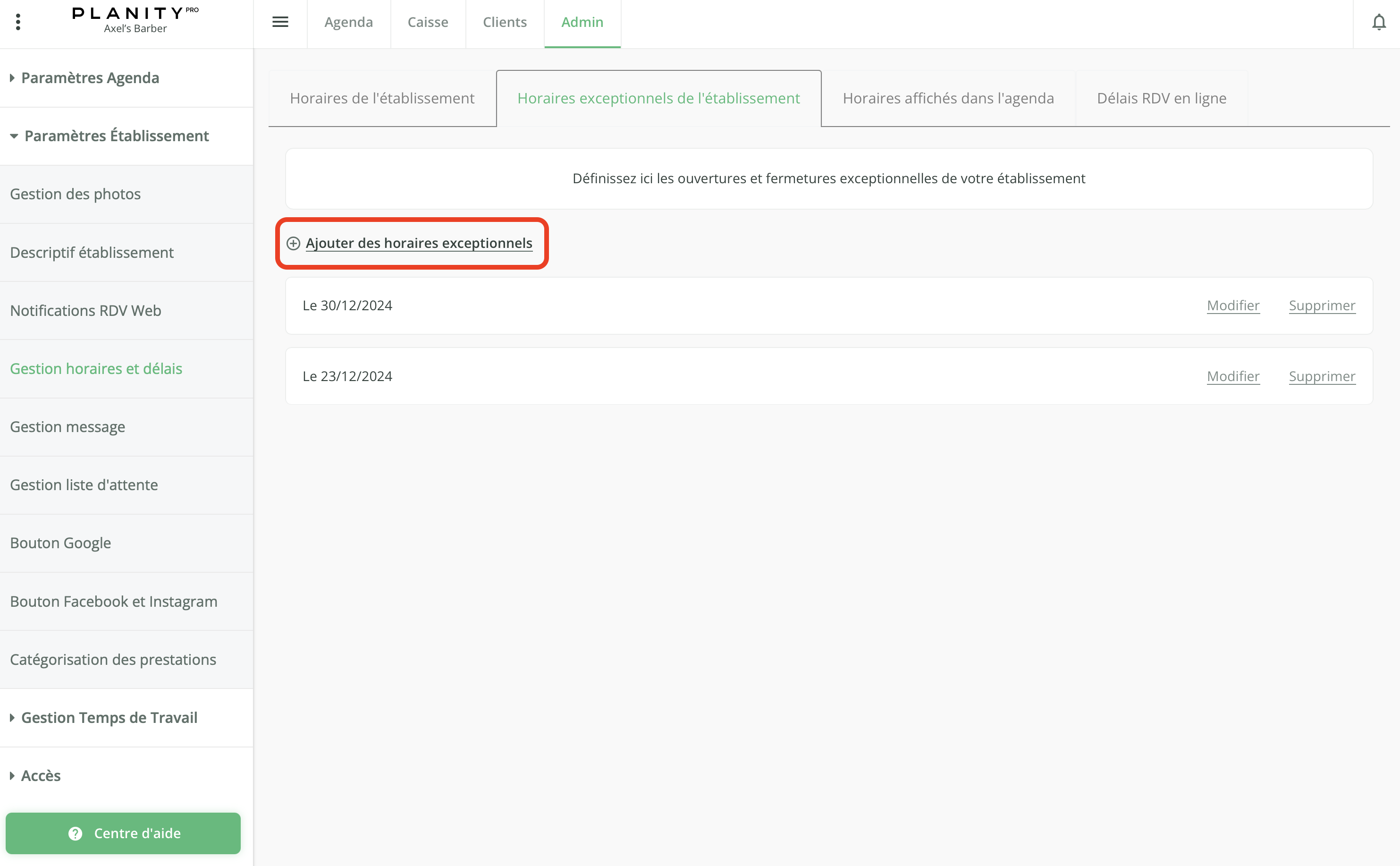1400x866 pixels.
Task: Expand Gestion Temps de Travail section
Action: [109, 718]
